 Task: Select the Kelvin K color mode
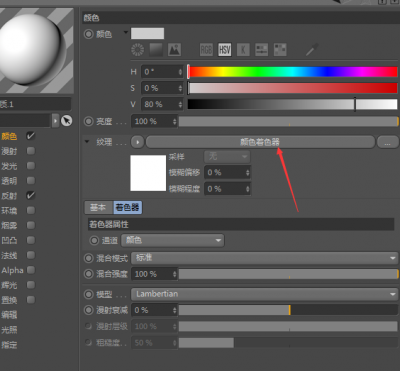(243, 50)
